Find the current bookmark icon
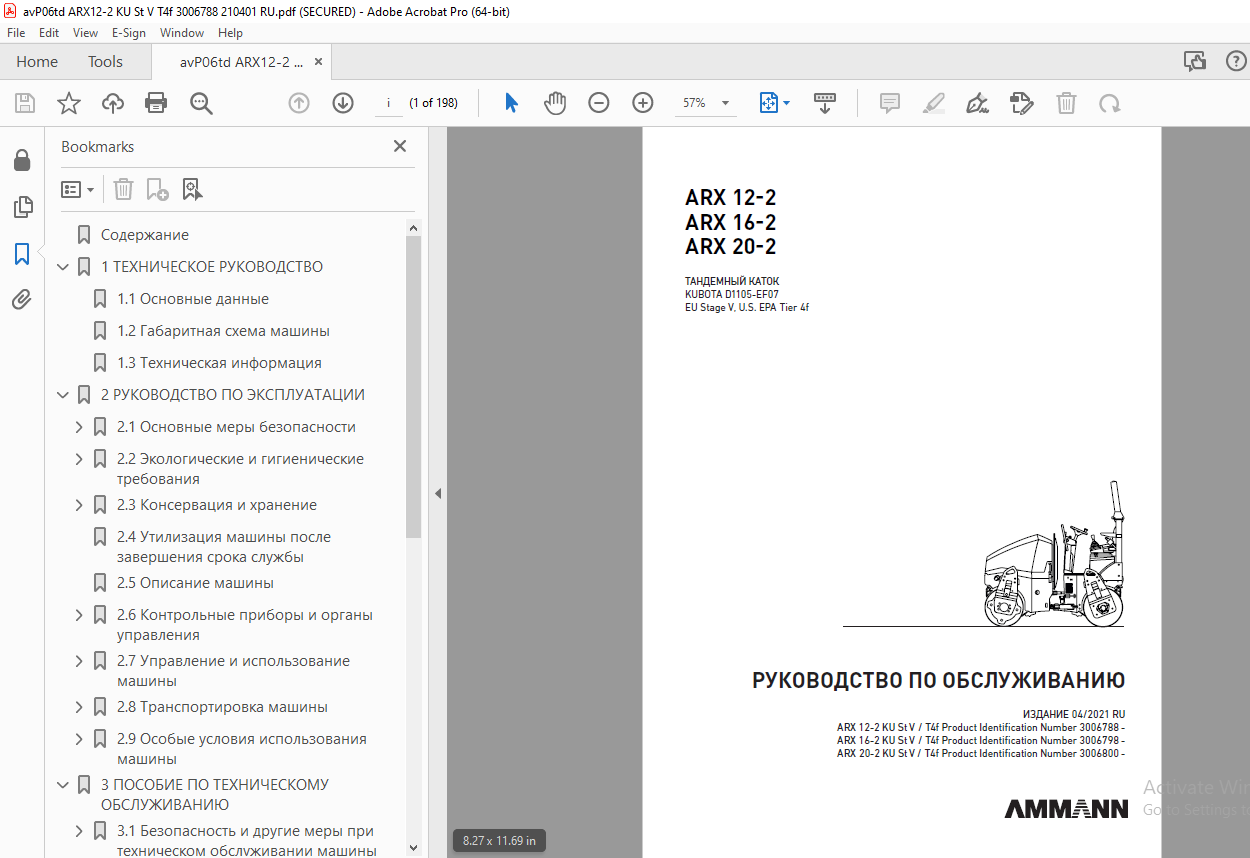The width and height of the screenshot is (1250, 858). (192, 189)
